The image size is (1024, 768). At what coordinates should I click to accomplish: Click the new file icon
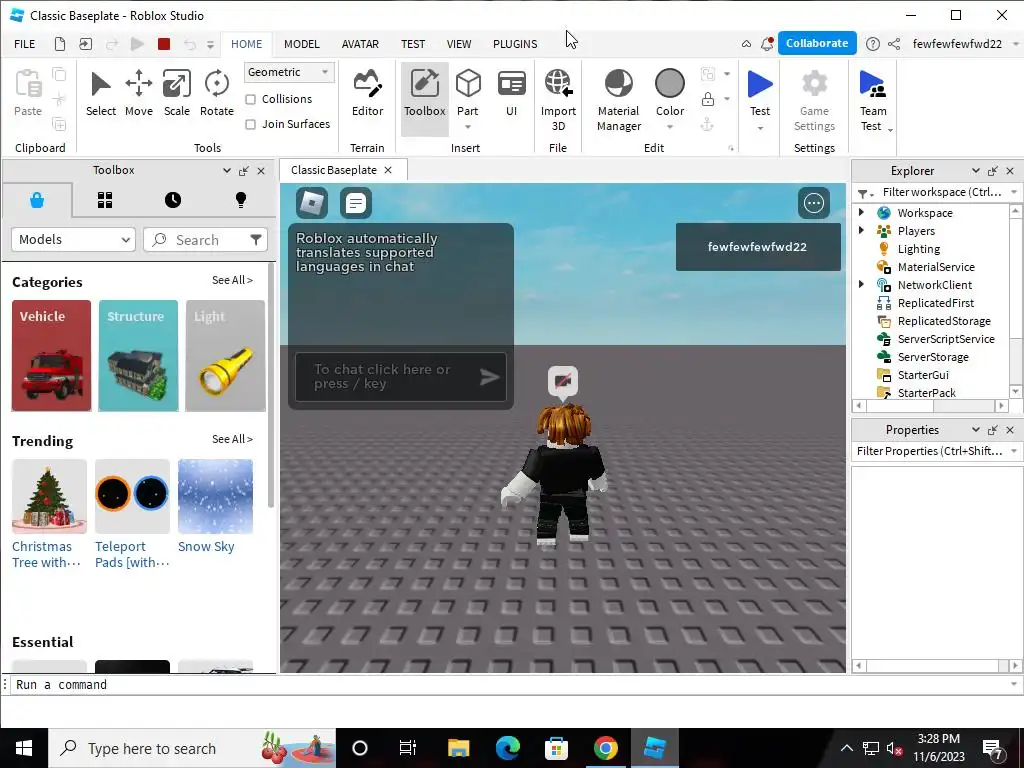pyautogui.click(x=59, y=44)
